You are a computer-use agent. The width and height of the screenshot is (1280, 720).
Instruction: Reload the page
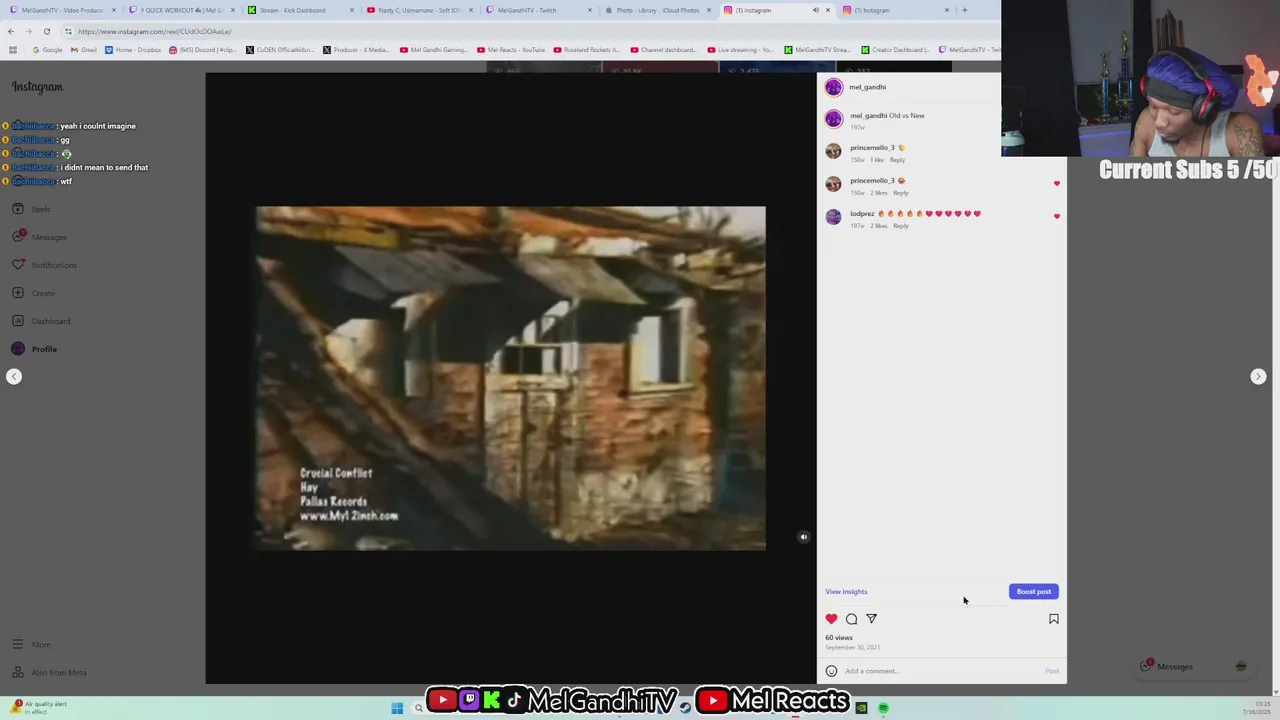(46, 31)
